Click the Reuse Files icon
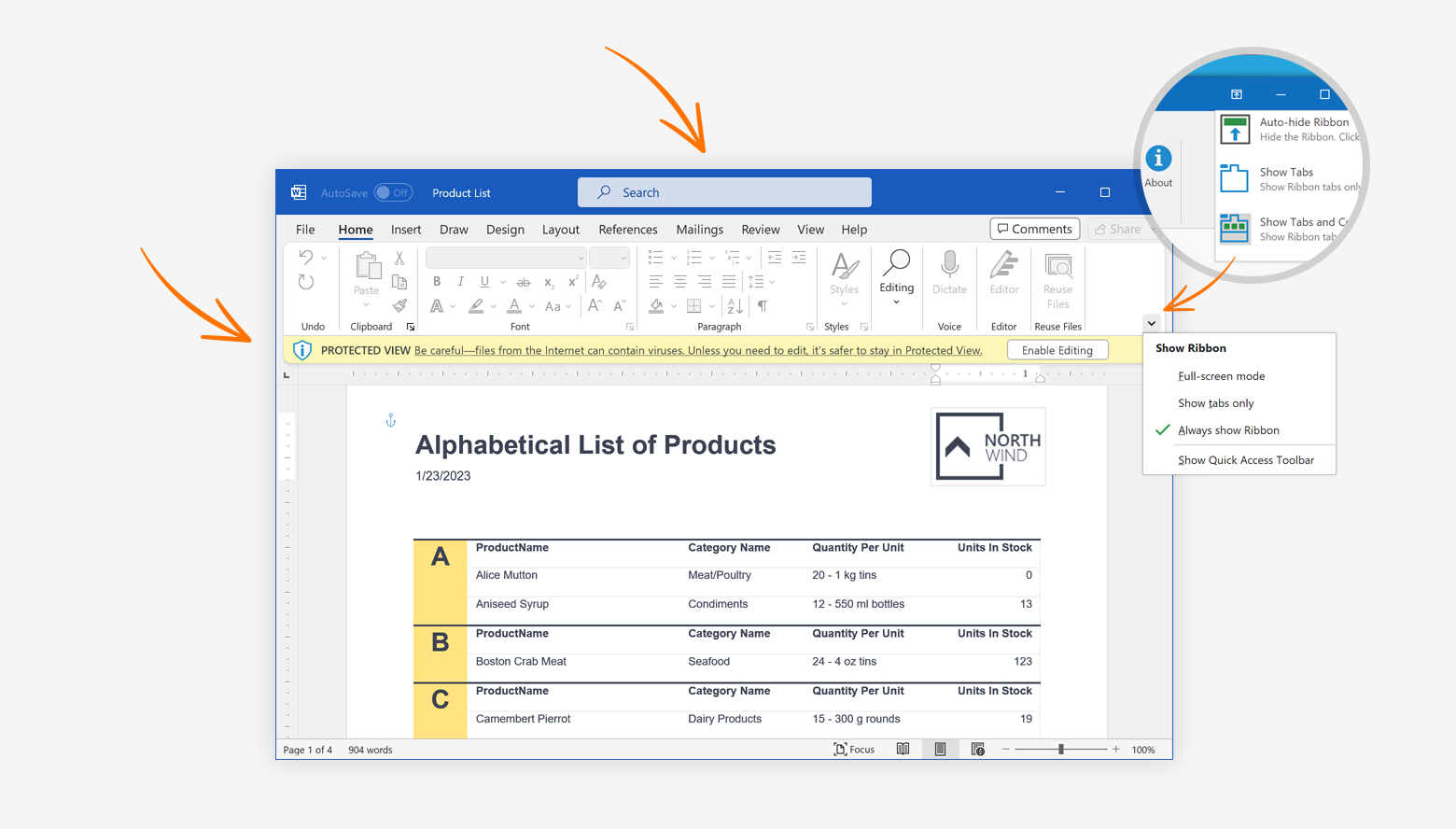Image resolution: width=1456 pixels, height=829 pixels. pyautogui.click(x=1058, y=266)
